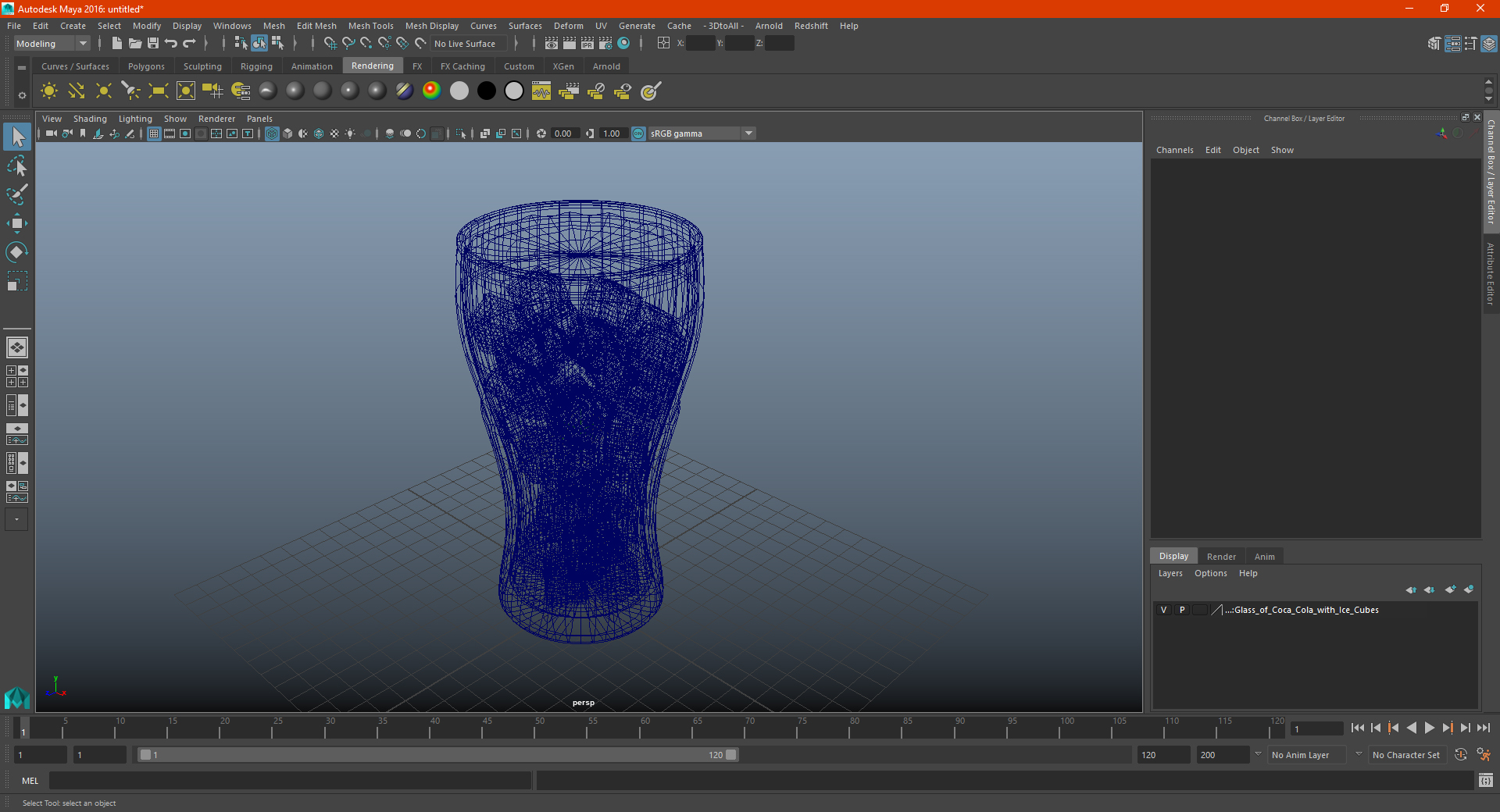Toggle layer visibility V for Glass layer

coord(1164,610)
